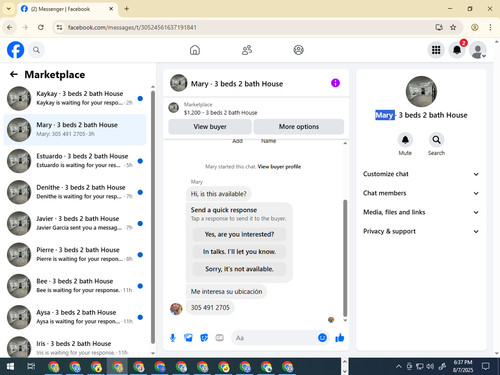The image size is (500, 375).
Task: Record a voice clip with the microphone icon
Action: 173,338
